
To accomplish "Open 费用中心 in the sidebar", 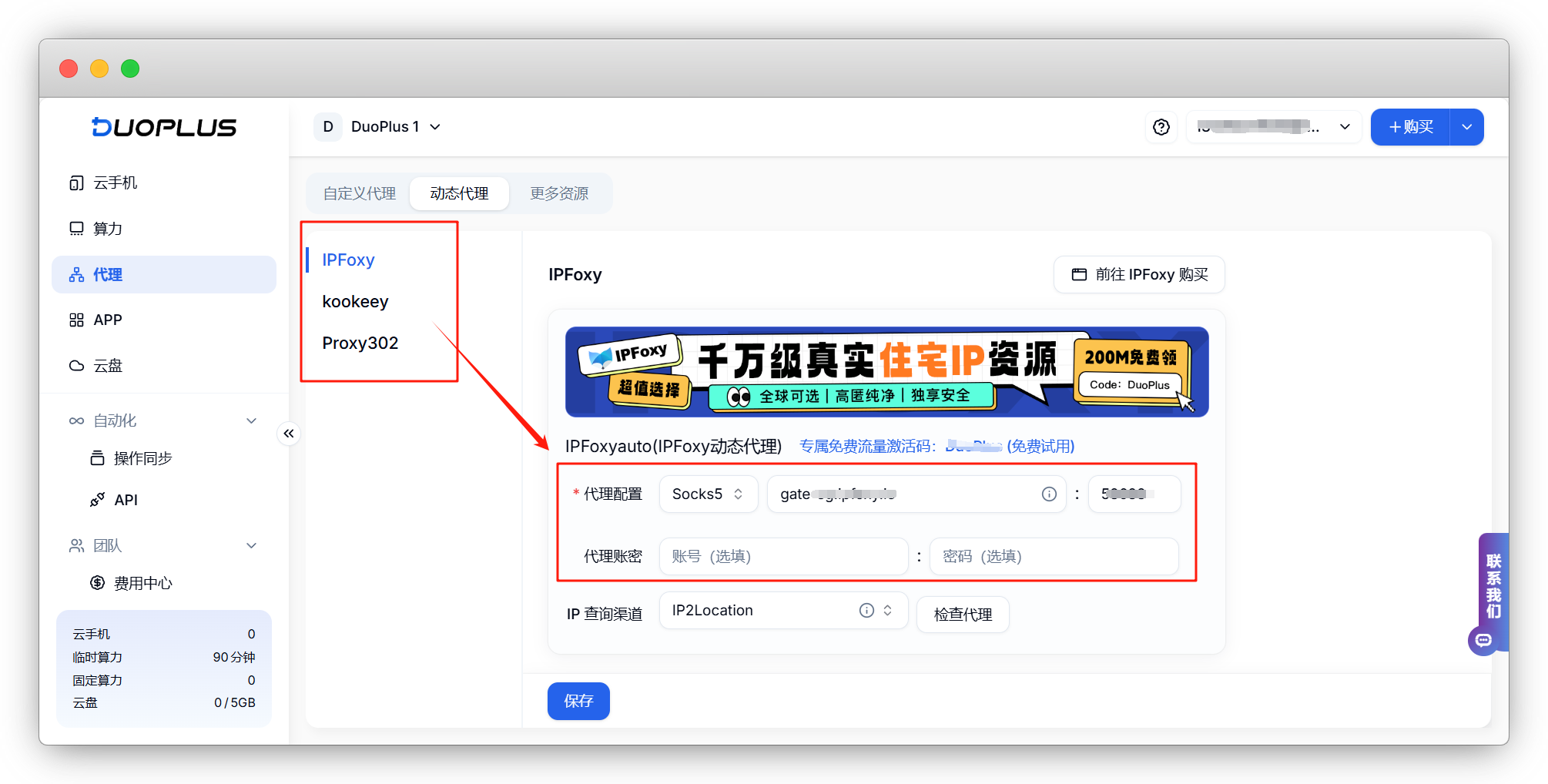I will click(x=164, y=584).
